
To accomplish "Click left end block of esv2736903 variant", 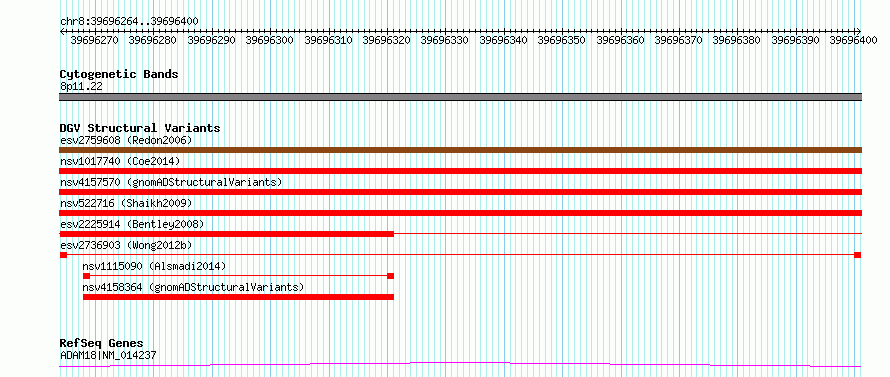I will 63,255.
